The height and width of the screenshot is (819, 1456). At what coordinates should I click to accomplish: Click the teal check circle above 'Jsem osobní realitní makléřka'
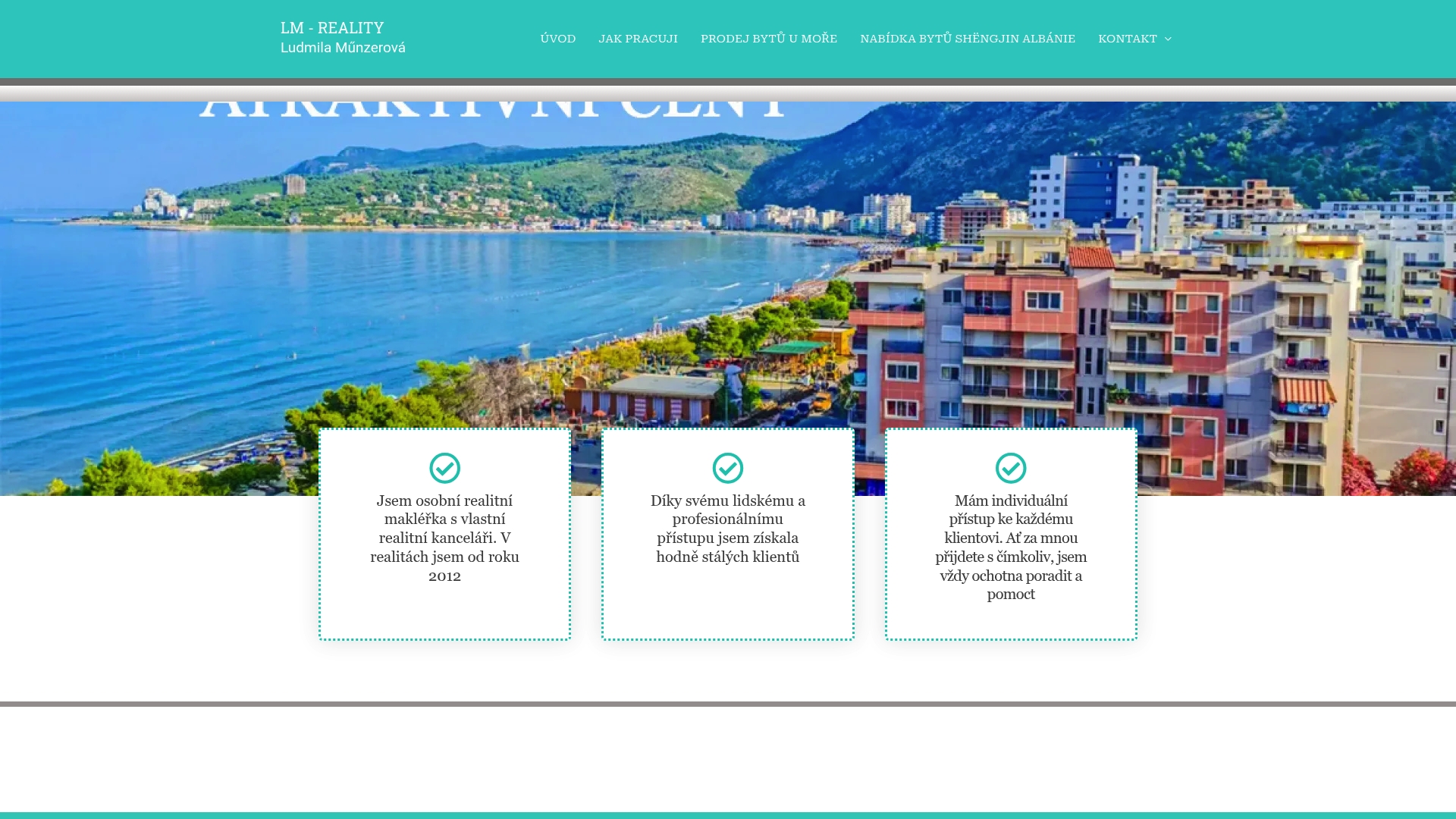444,468
